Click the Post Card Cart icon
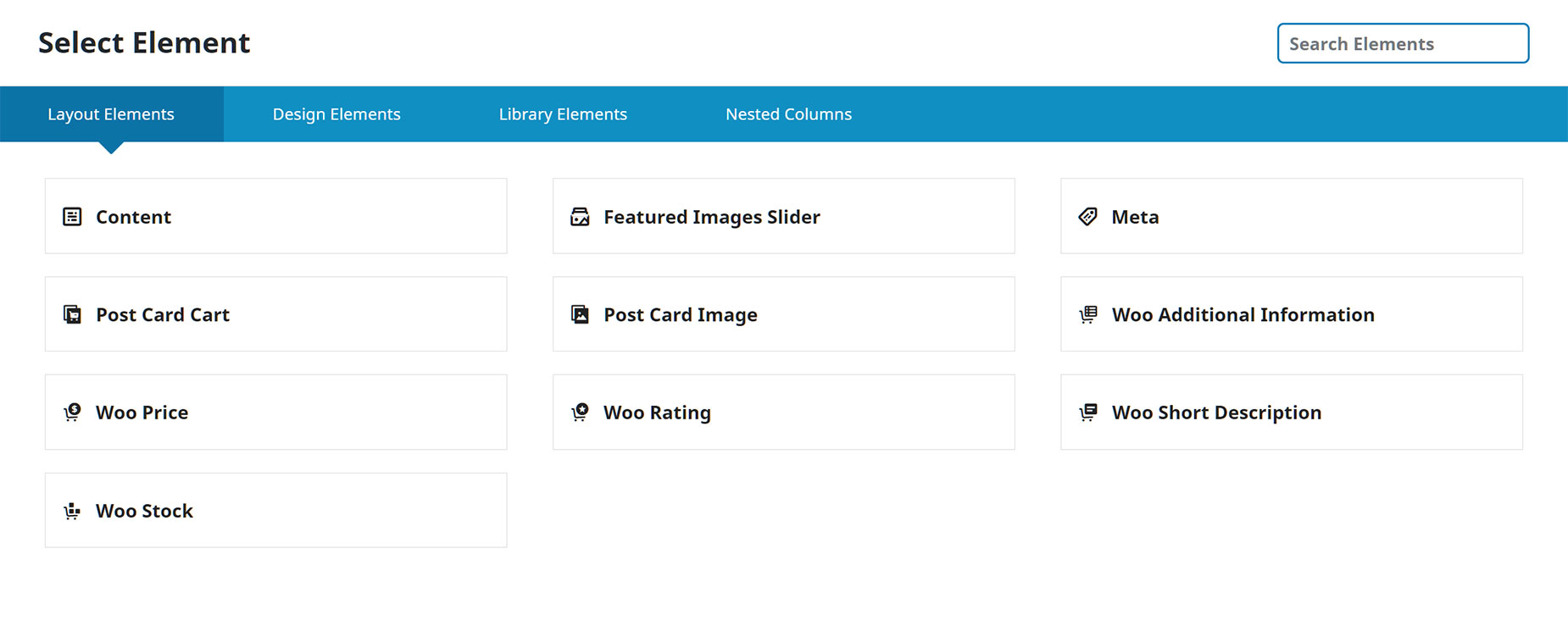The width and height of the screenshot is (1568, 626). [72, 314]
